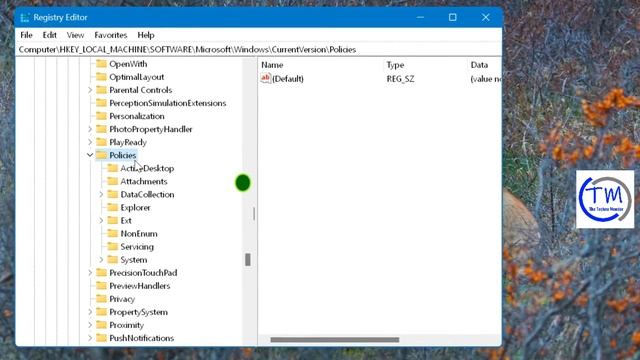The width and height of the screenshot is (640, 360).
Task: Expand the PropertySystem key
Action: pos(90,312)
